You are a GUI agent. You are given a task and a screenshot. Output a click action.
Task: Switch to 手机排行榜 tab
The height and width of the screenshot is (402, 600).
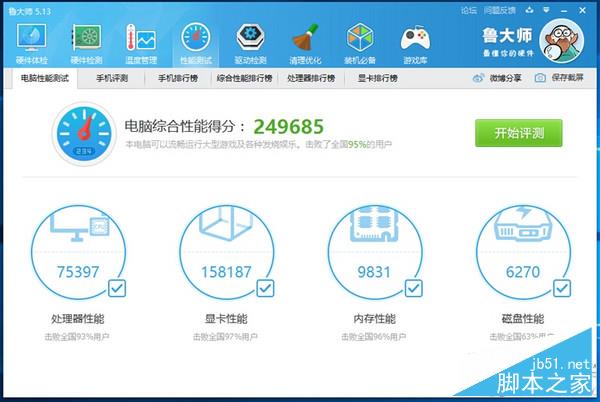(178, 78)
